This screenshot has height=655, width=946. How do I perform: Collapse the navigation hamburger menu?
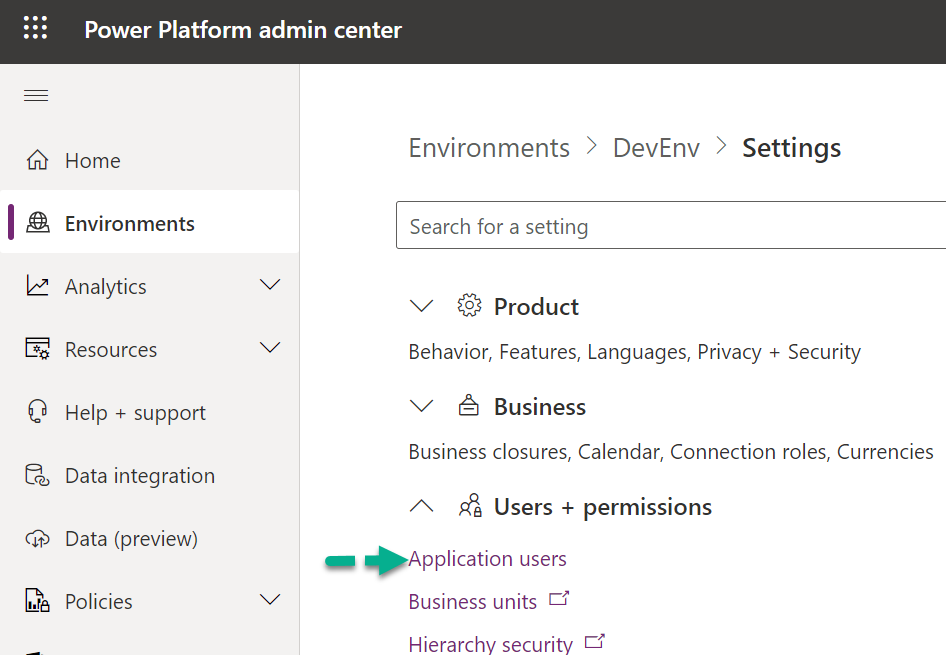[36, 96]
